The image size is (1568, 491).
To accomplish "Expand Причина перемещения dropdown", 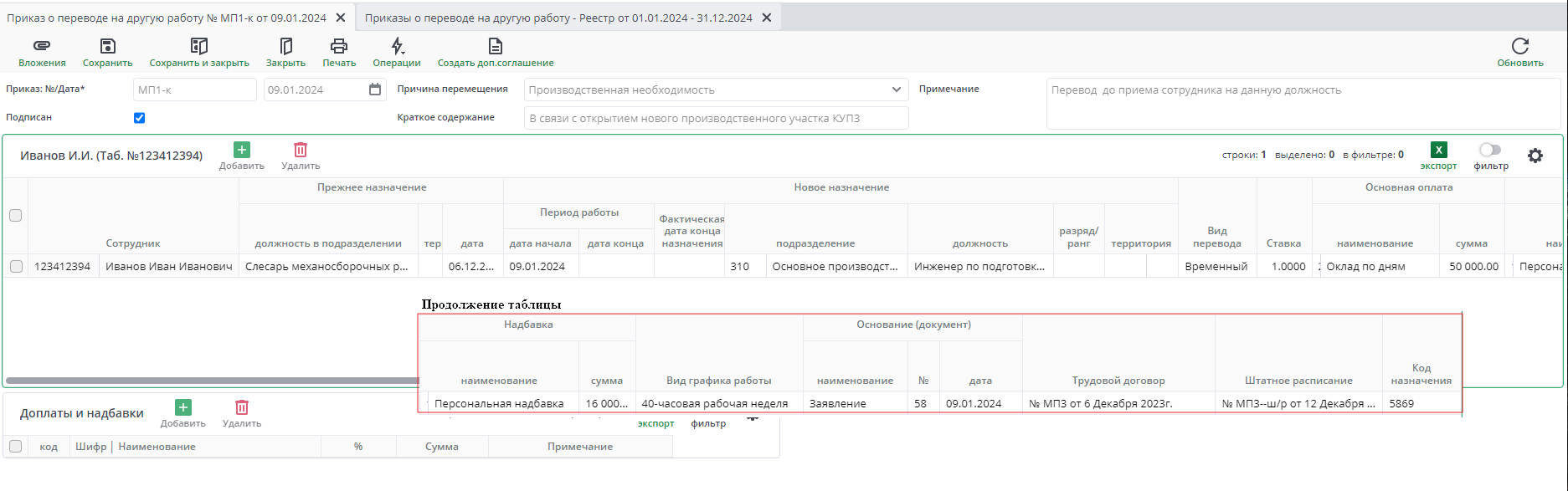I will (896, 90).
